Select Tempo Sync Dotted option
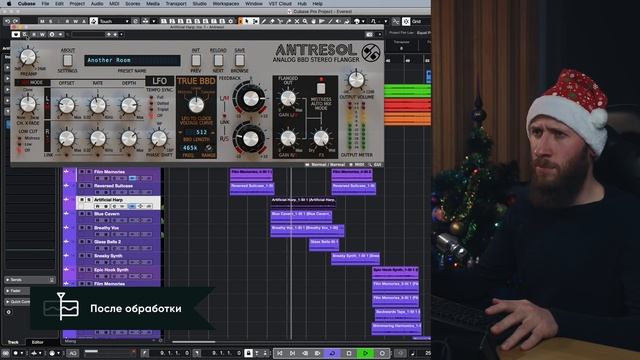This screenshot has height=360, width=640. [x=151, y=104]
